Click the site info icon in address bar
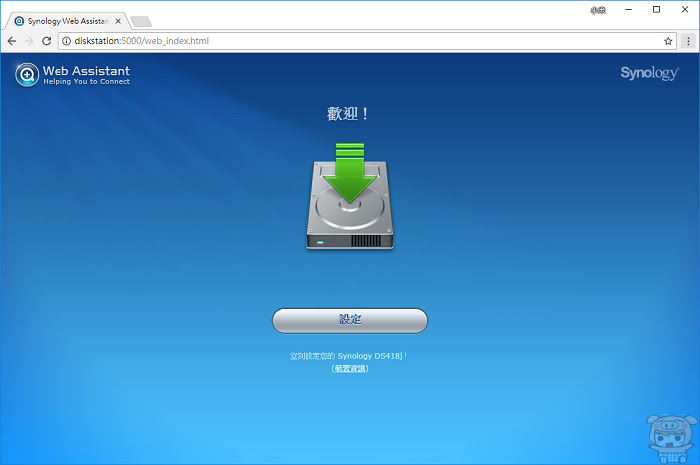 coord(67,41)
